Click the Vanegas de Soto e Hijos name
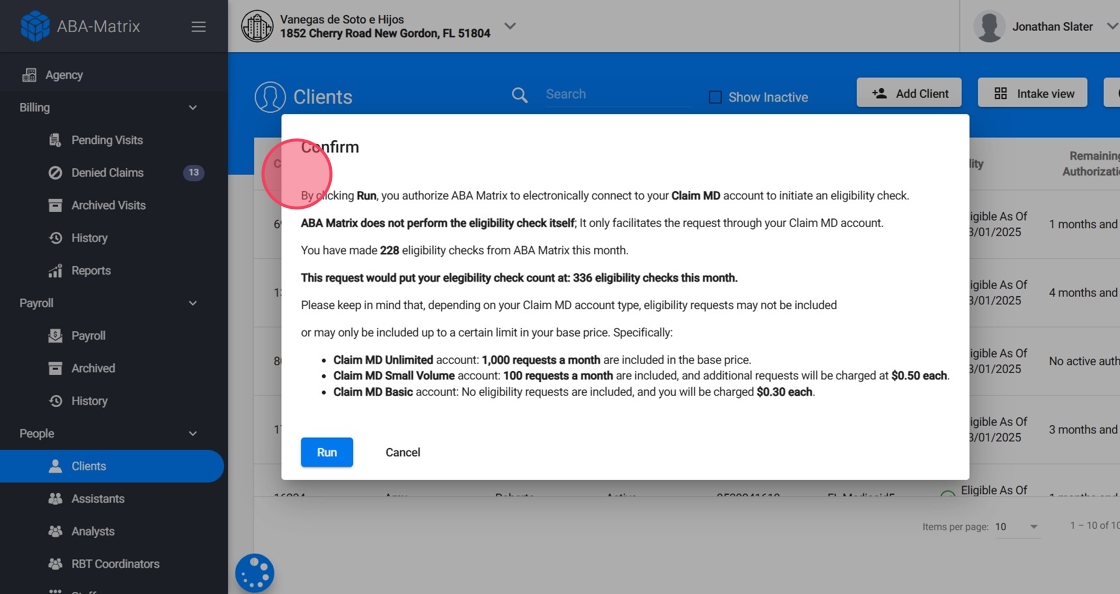 coord(342,19)
